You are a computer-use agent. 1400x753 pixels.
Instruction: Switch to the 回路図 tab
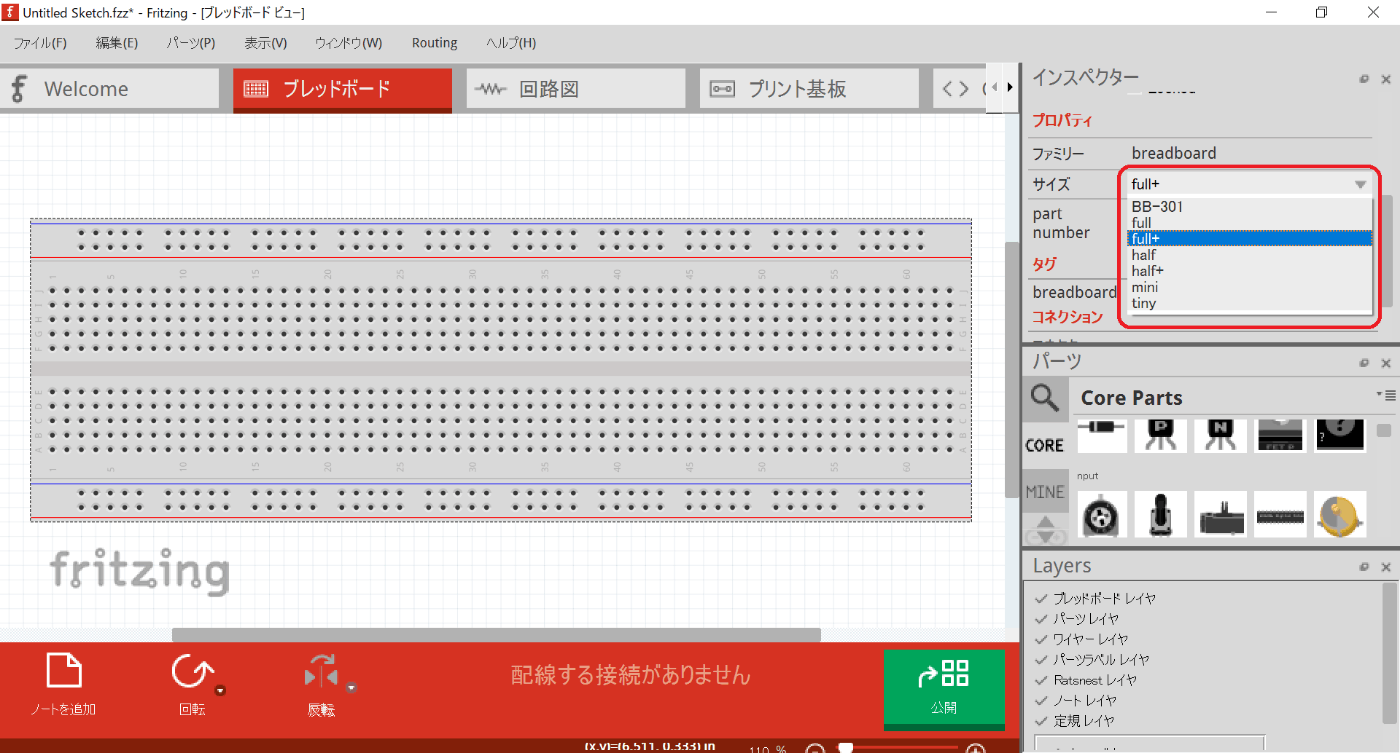(x=576, y=89)
